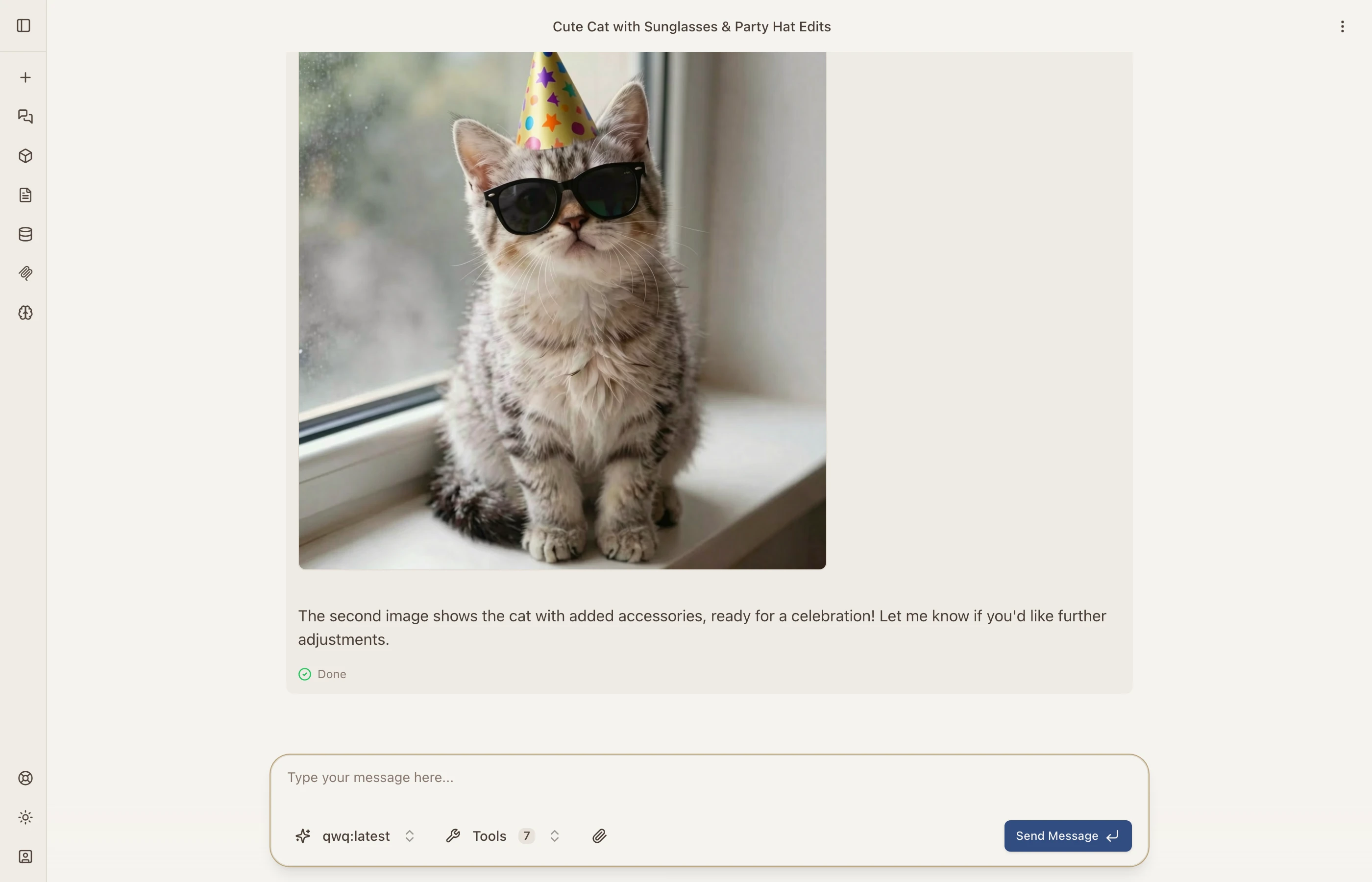Open the help lifebuoy icon
Viewport: 1372px width, 882px height.
pos(25,778)
